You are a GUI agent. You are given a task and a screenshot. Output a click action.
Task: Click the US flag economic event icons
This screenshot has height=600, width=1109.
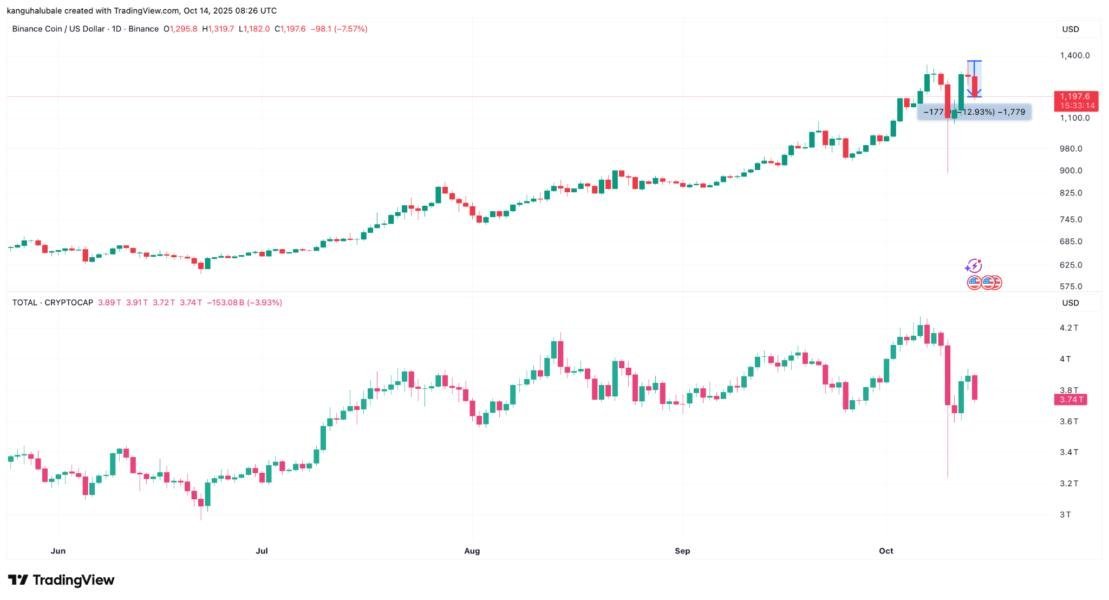click(x=983, y=283)
